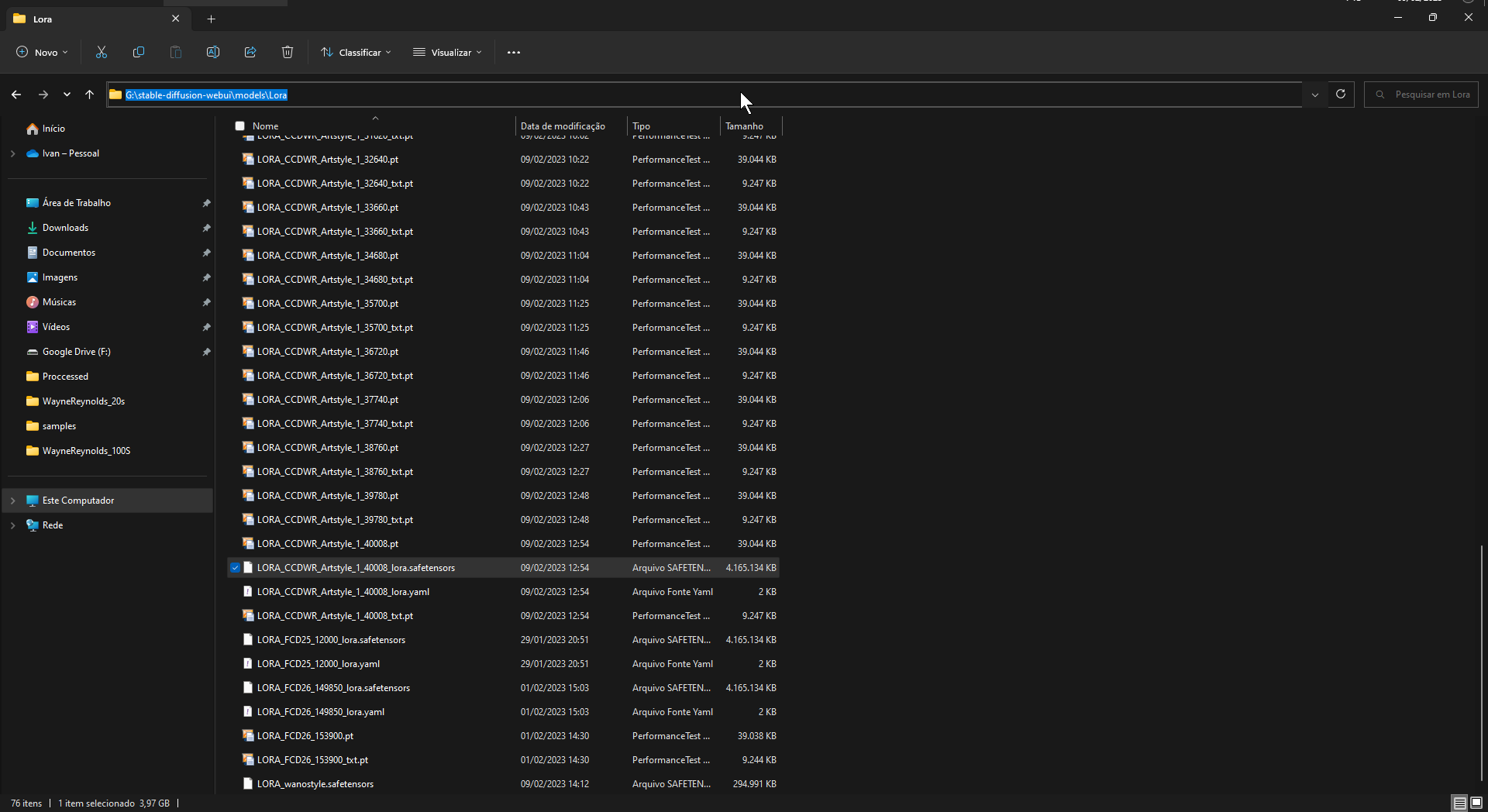Unpin Downloads from the sidebar

(x=206, y=228)
